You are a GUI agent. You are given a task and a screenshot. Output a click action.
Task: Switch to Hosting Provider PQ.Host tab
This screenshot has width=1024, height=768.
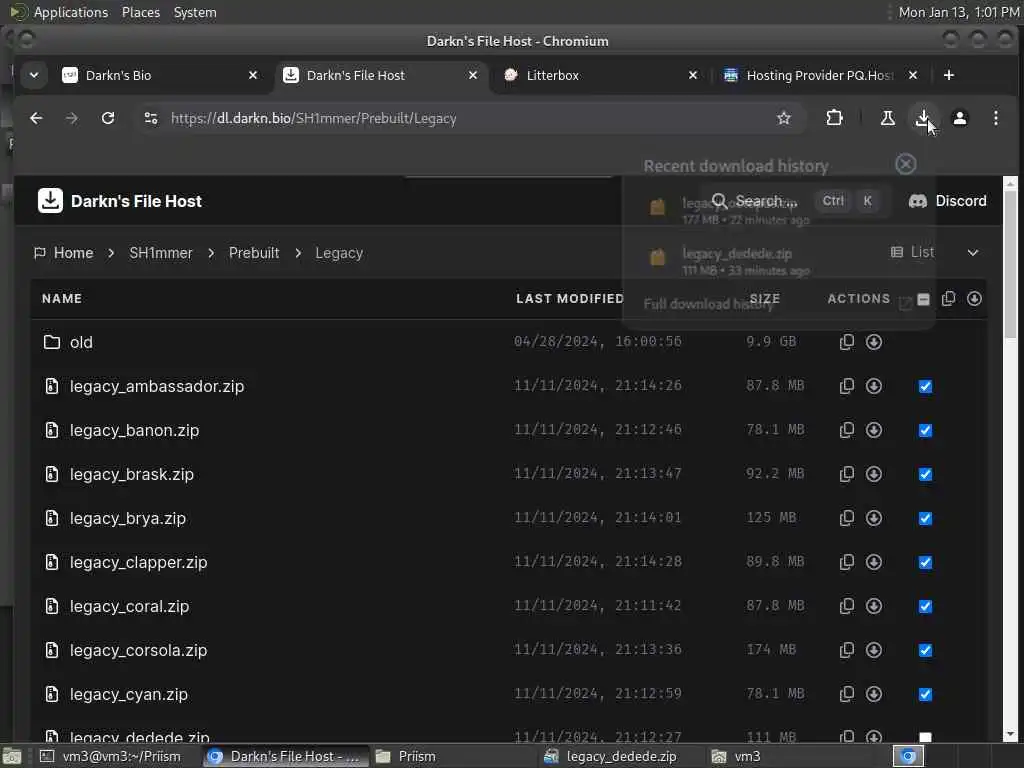[x=821, y=75]
